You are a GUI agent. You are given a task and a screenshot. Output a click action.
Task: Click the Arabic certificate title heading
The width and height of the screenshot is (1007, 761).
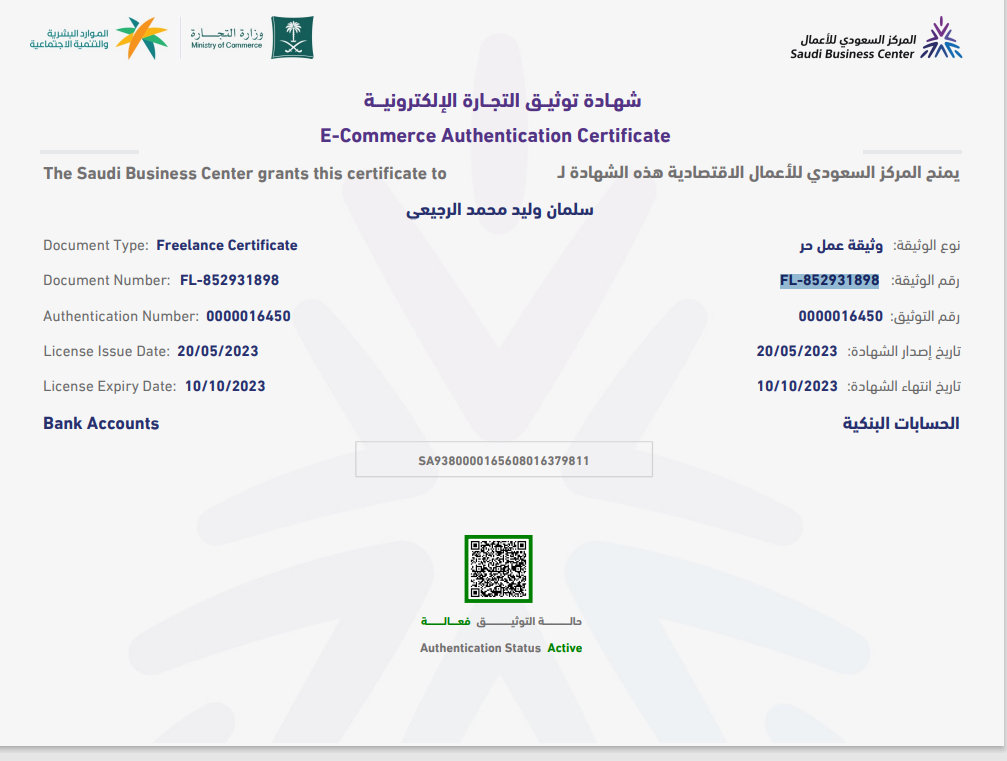click(502, 101)
